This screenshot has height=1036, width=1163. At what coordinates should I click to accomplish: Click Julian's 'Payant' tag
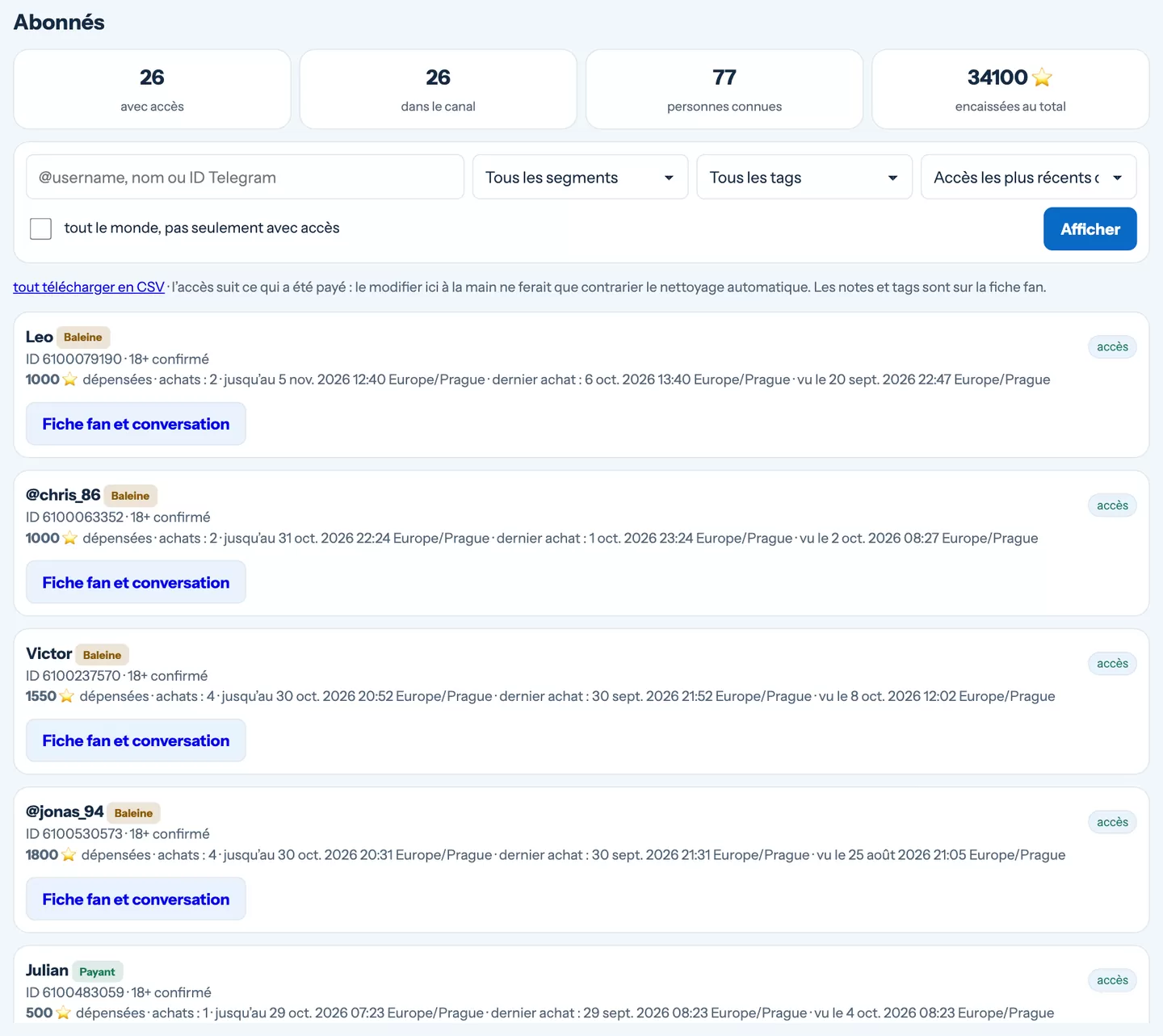click(x=97, y=971)
